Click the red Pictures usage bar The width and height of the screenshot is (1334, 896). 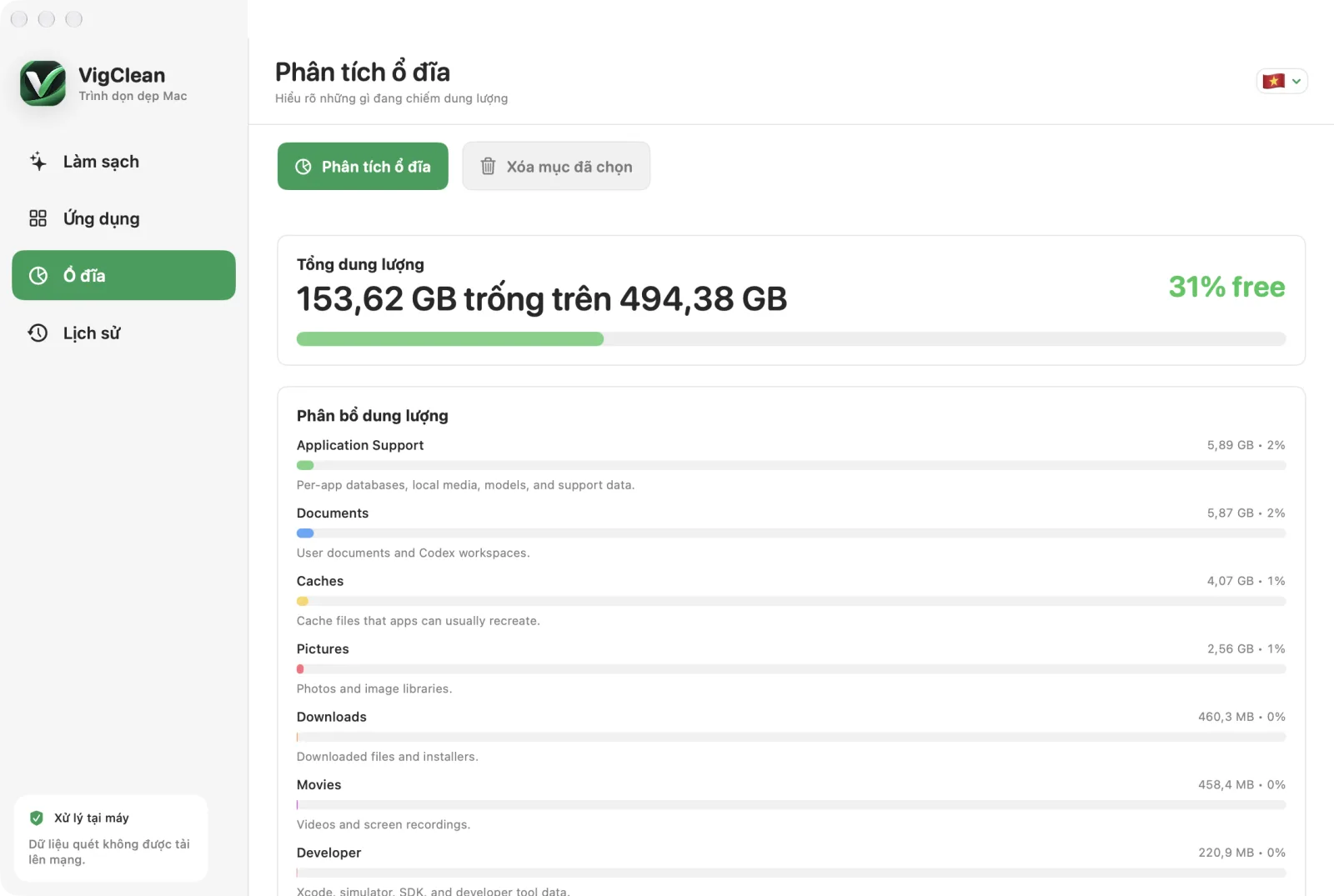(x=791, y=669)
